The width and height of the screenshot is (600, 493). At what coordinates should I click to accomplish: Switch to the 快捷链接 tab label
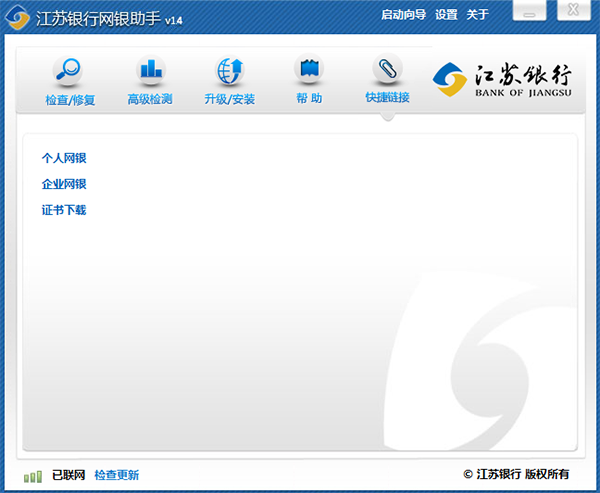[387, 97]
